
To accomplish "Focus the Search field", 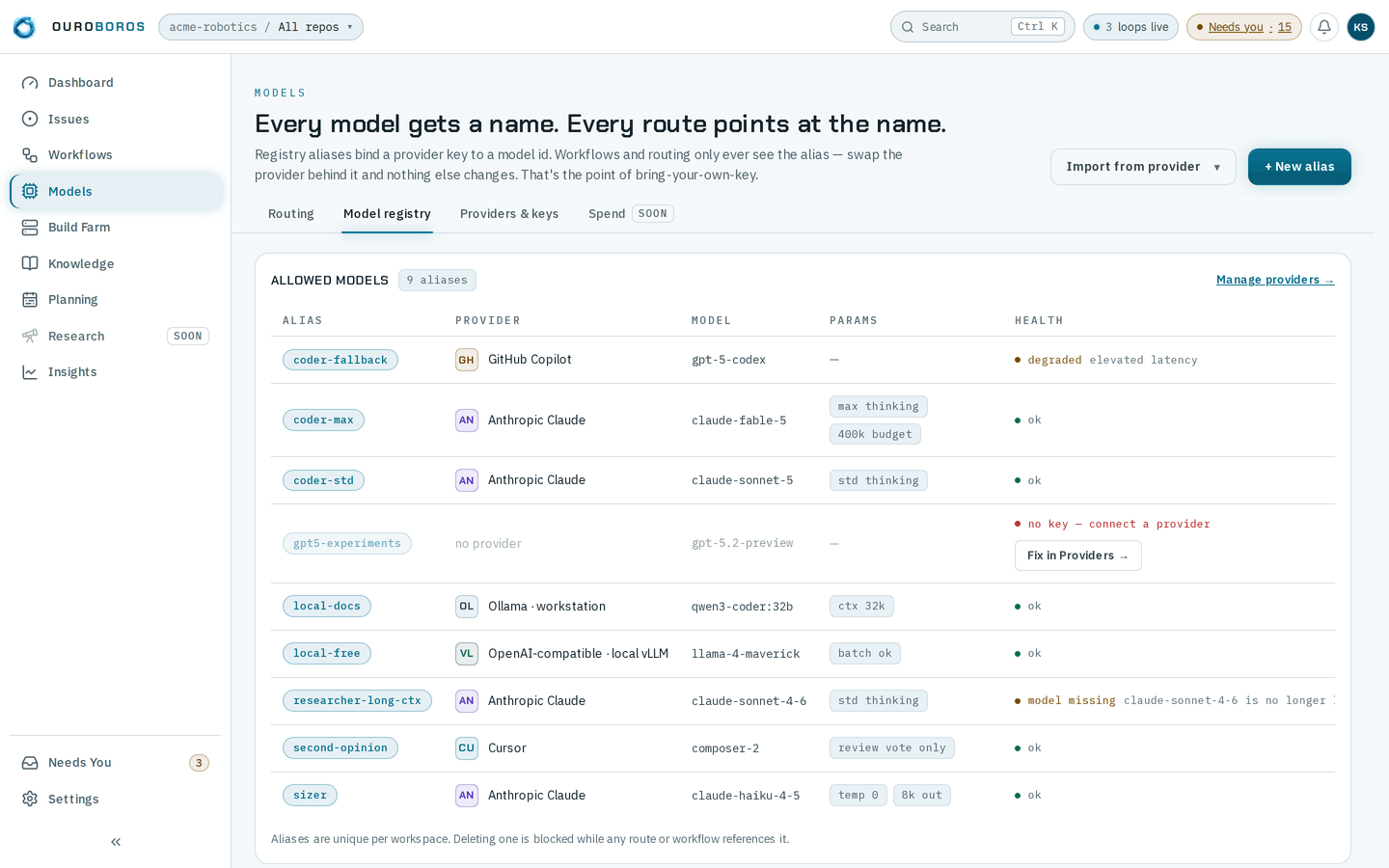I will point(982,27).
